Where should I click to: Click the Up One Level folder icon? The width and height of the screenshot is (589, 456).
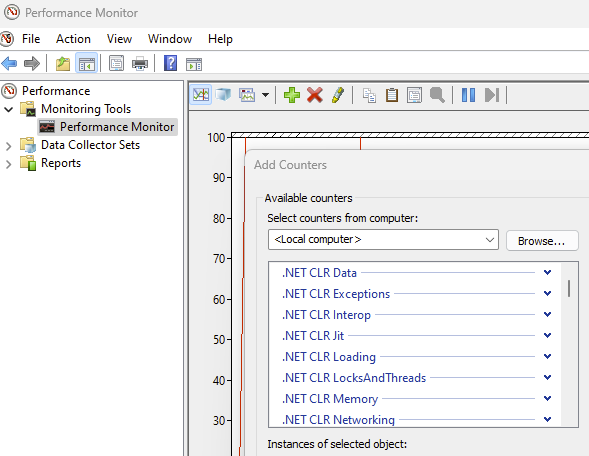click(63, 63)
